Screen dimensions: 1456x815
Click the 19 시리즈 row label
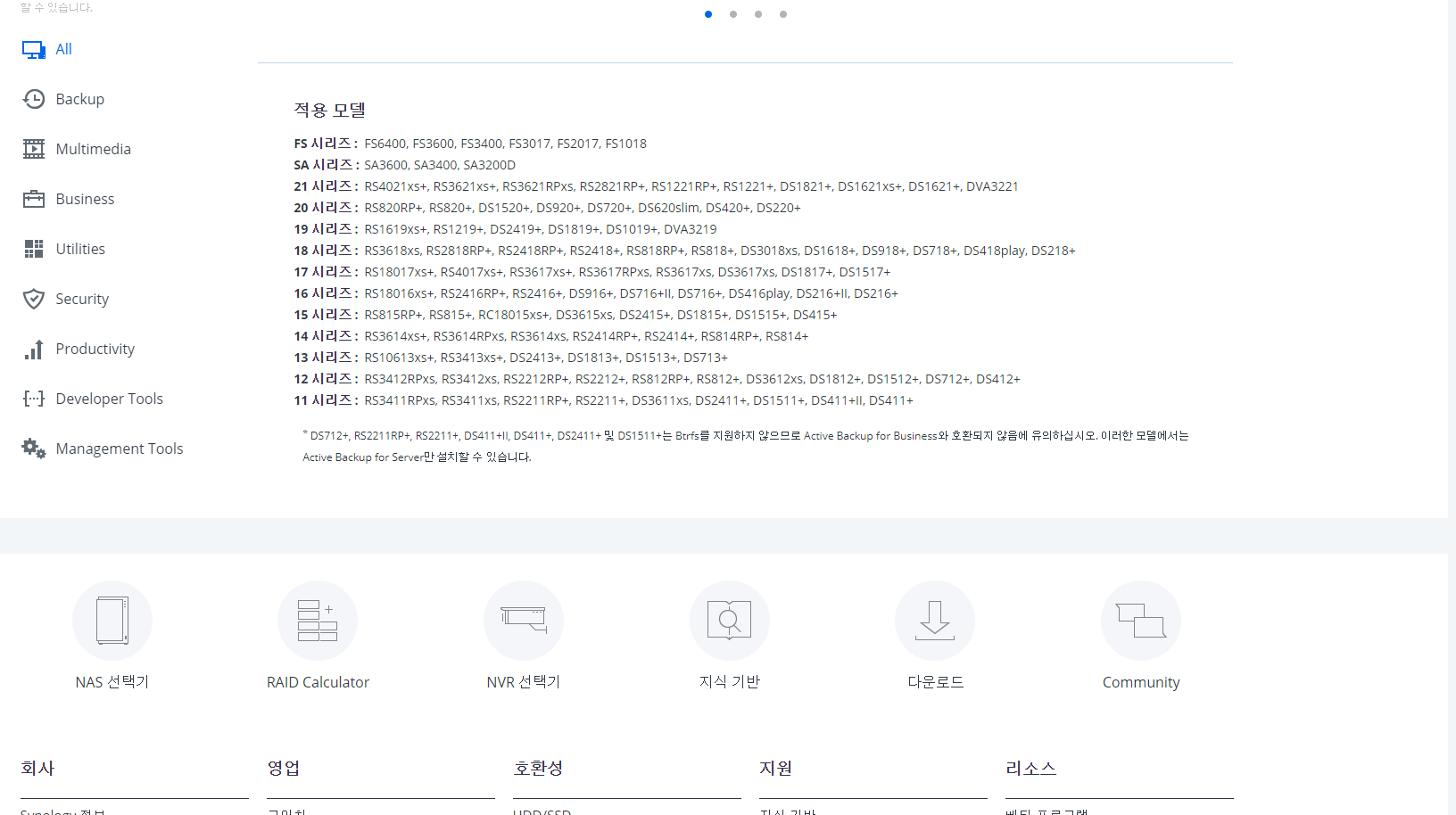click(x=327, y=229)
